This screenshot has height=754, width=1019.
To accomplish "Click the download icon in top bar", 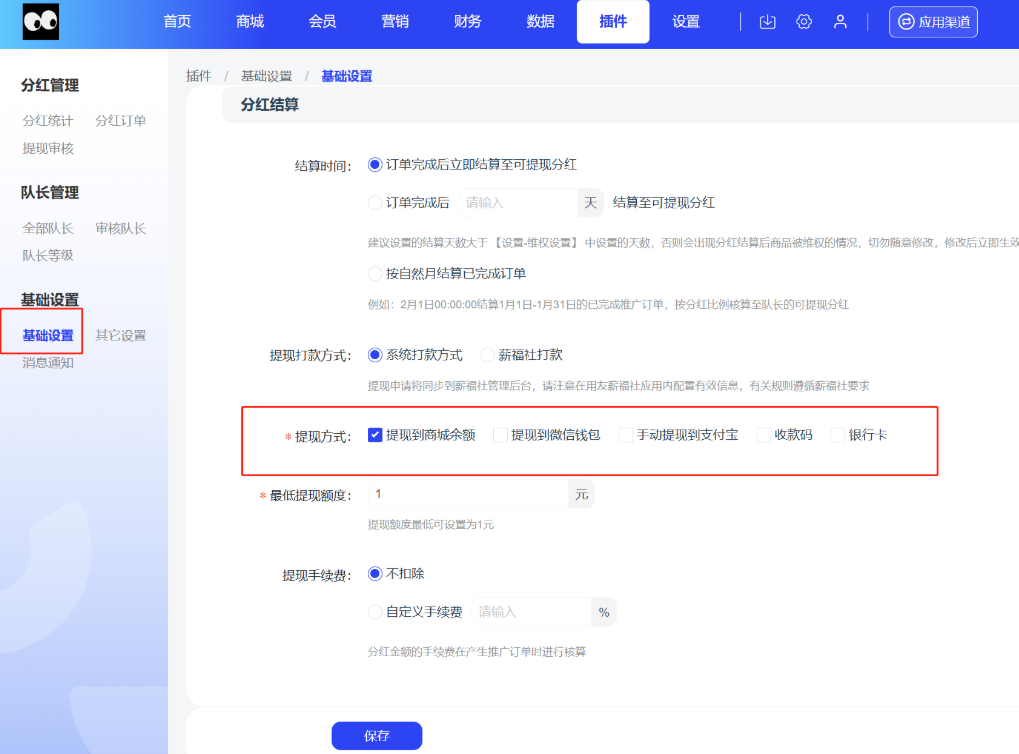I will 768,22.
